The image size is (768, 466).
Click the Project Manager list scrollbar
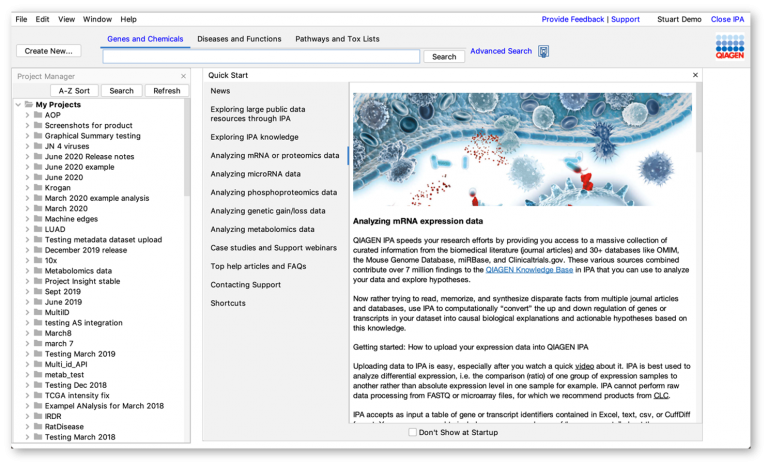[x=187, y=147]
